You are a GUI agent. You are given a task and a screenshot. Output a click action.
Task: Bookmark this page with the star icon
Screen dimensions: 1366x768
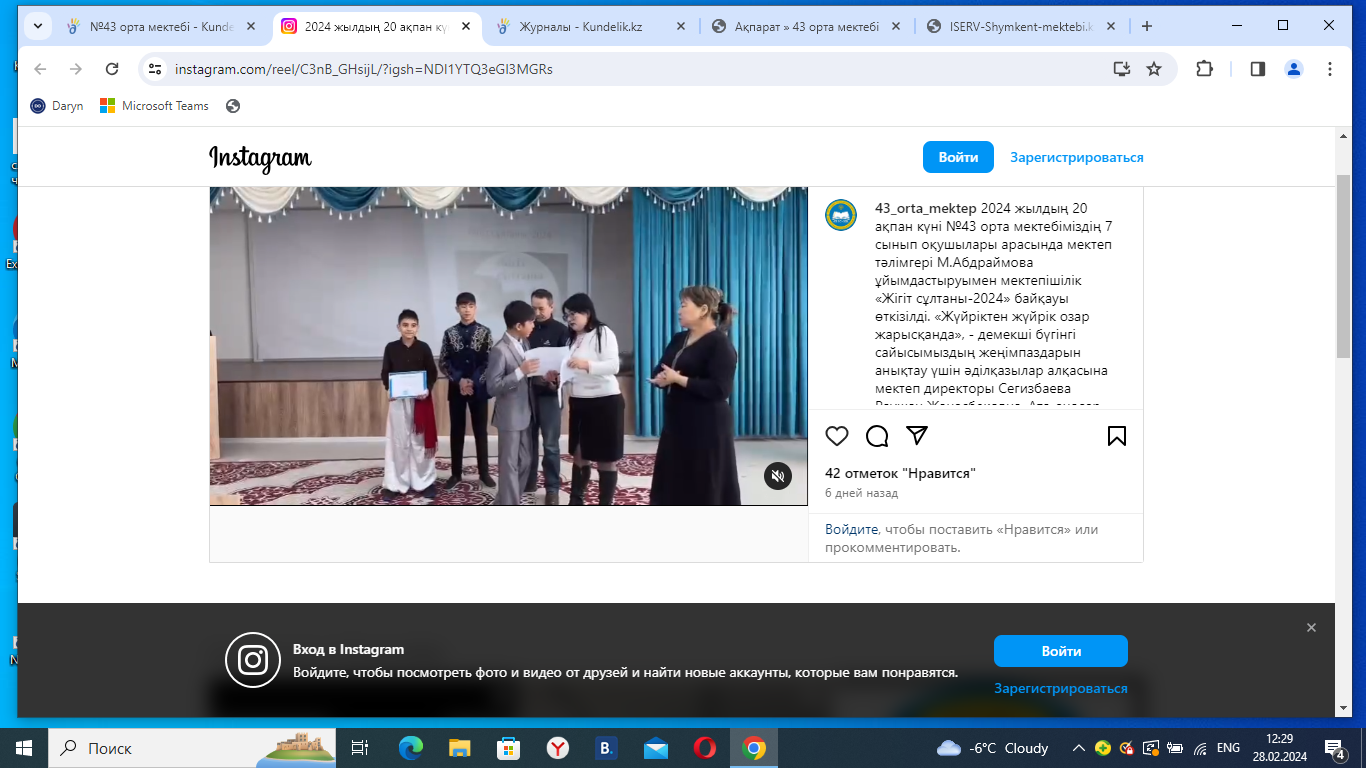tap(1154, 69)
